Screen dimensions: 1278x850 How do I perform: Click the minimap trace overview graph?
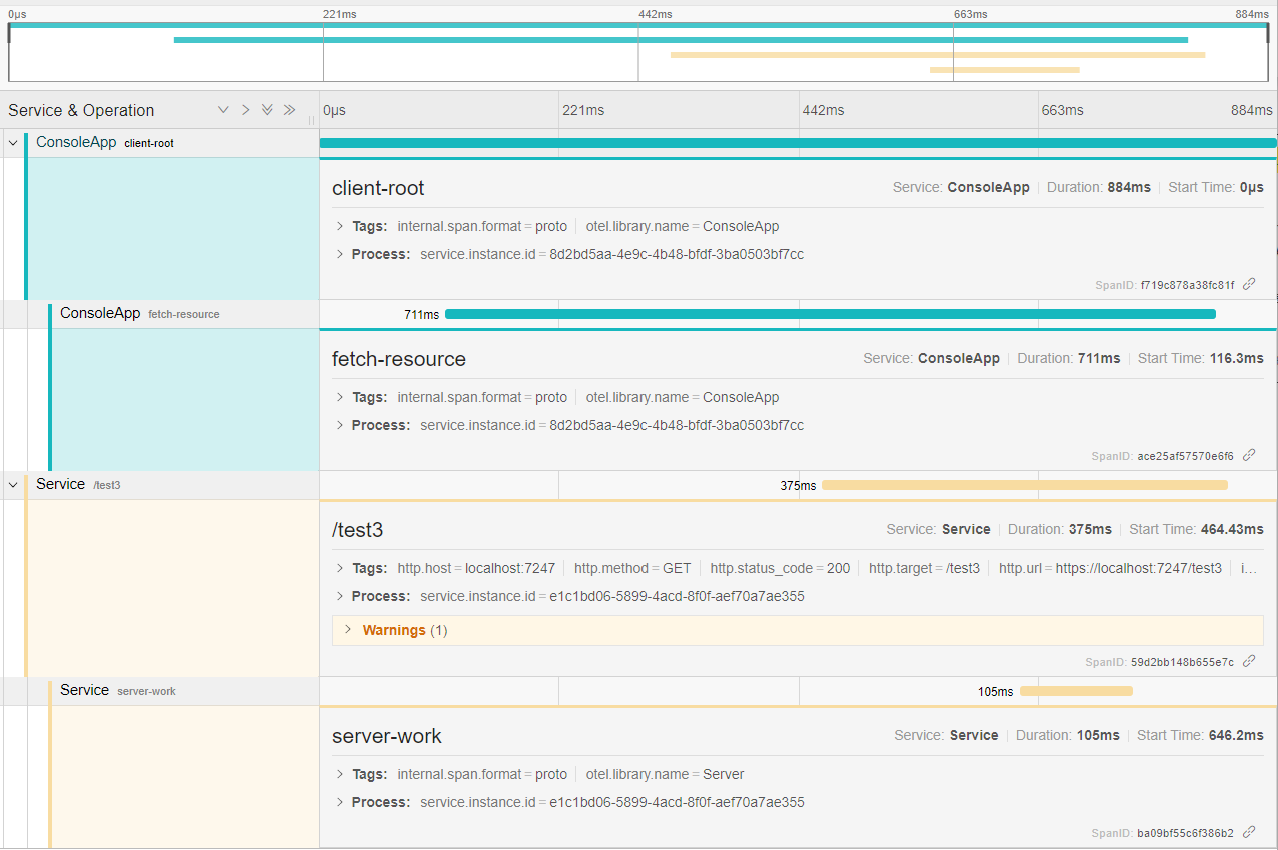638,52
